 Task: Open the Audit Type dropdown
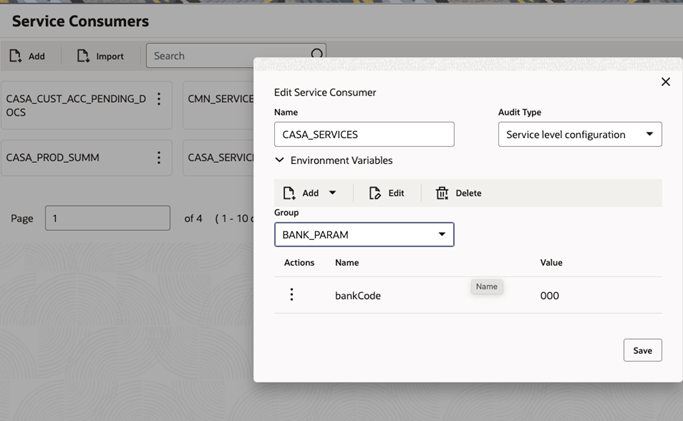[580, 134]
